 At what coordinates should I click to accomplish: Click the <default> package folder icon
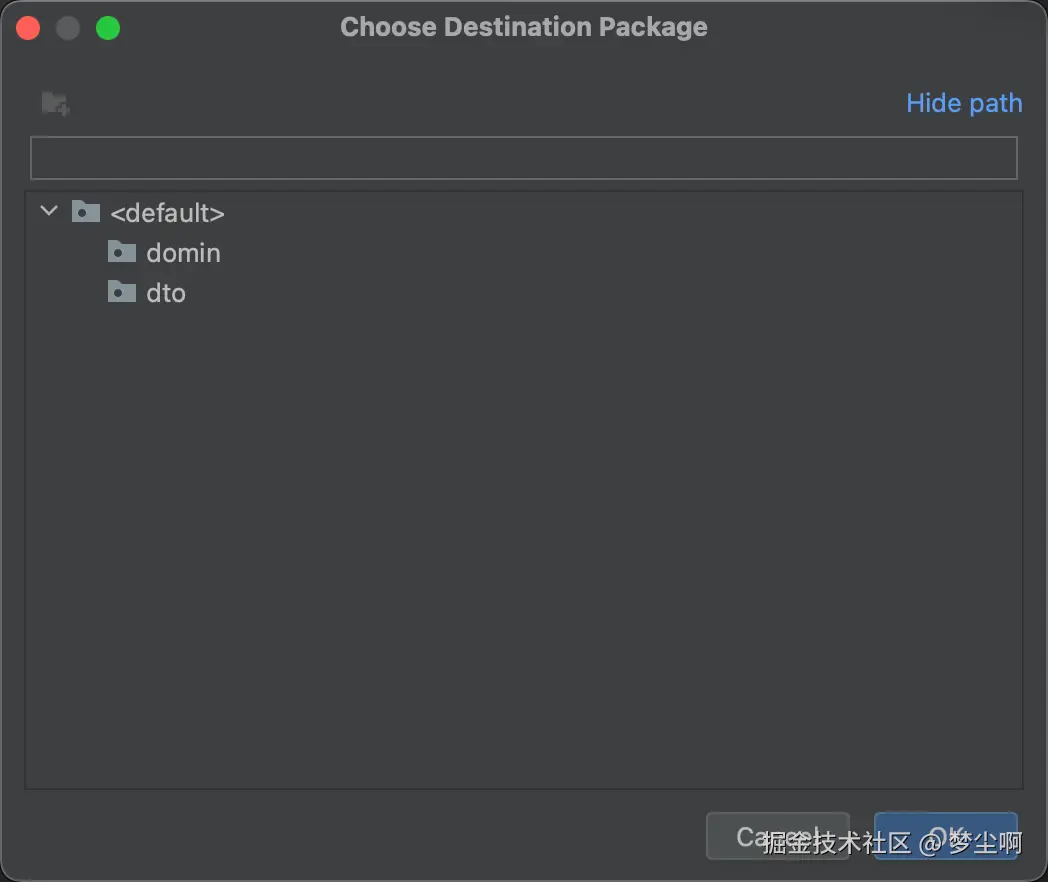(x=86, y=212)
